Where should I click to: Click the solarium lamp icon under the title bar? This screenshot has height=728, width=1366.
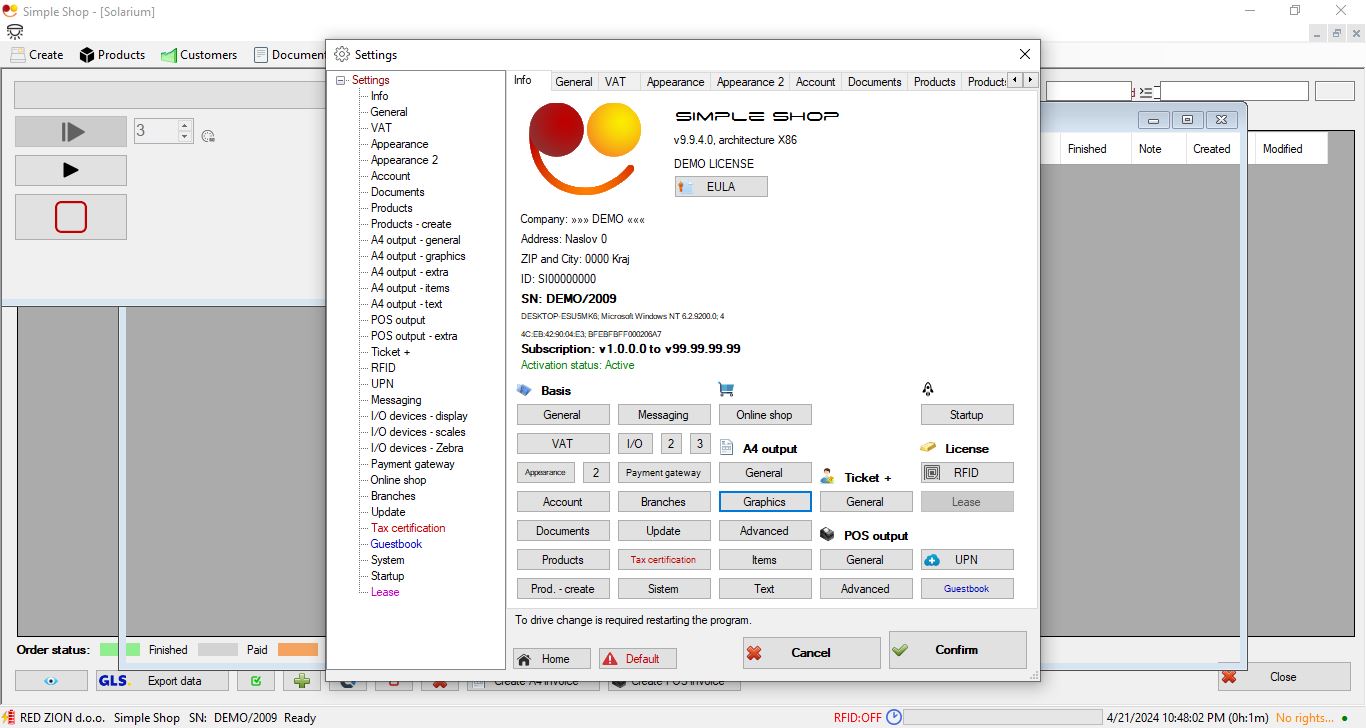pos(14,31)
